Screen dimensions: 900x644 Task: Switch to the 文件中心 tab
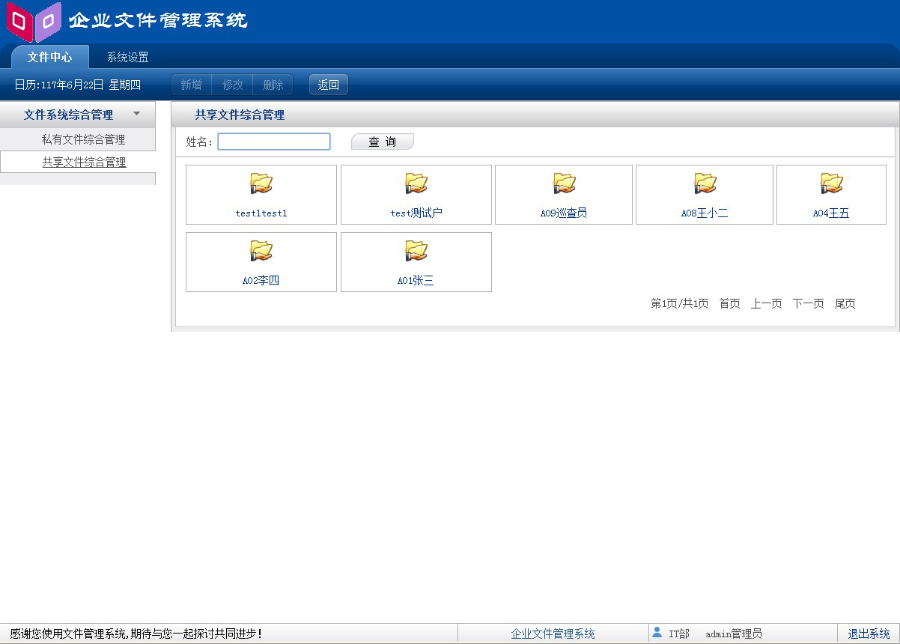pyautogui.click(x=48, y=57)
